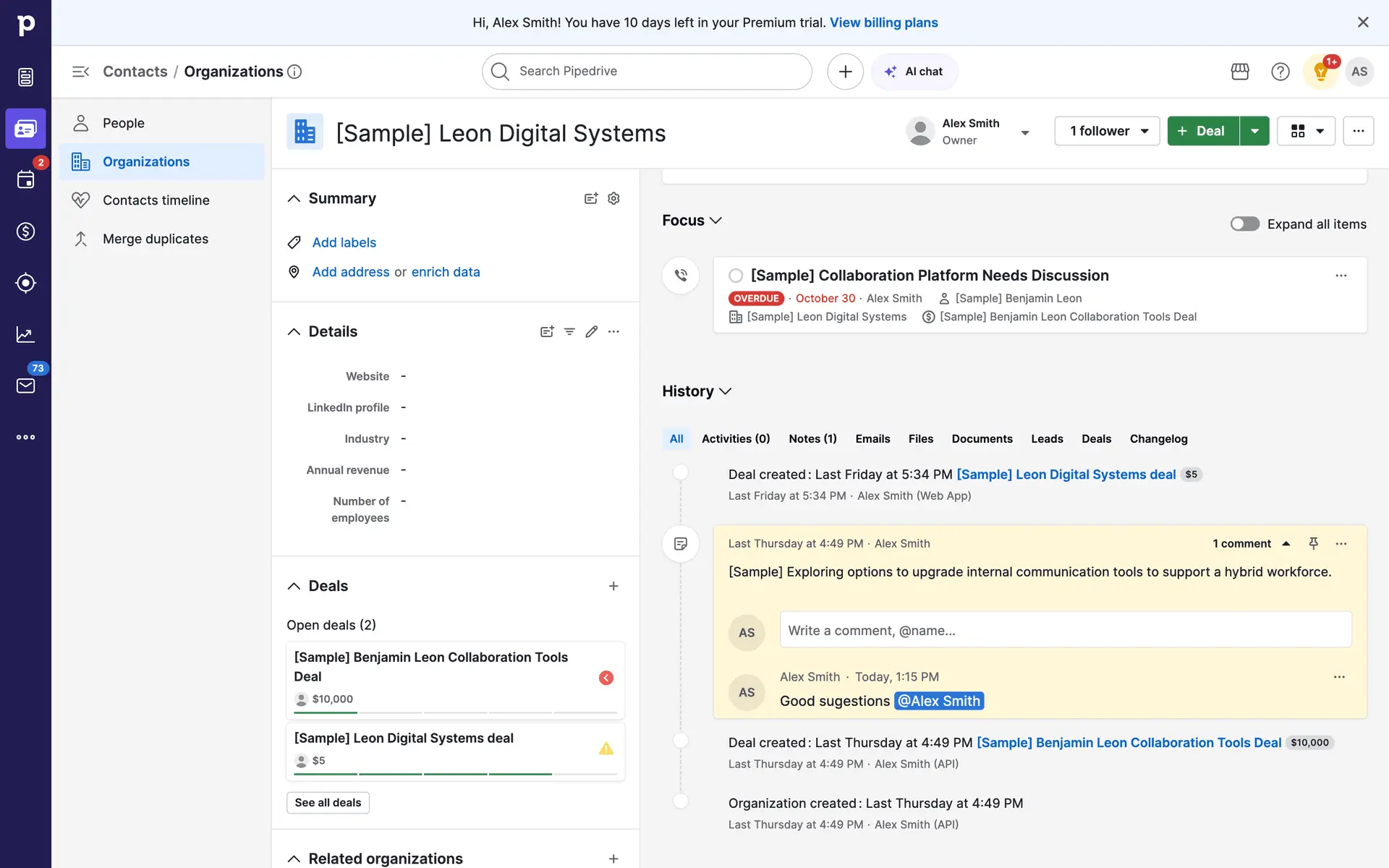Viewport: 1389px width, 868px height.
Task: Open the 1 follower dropdown
Action: point(1107,131)
